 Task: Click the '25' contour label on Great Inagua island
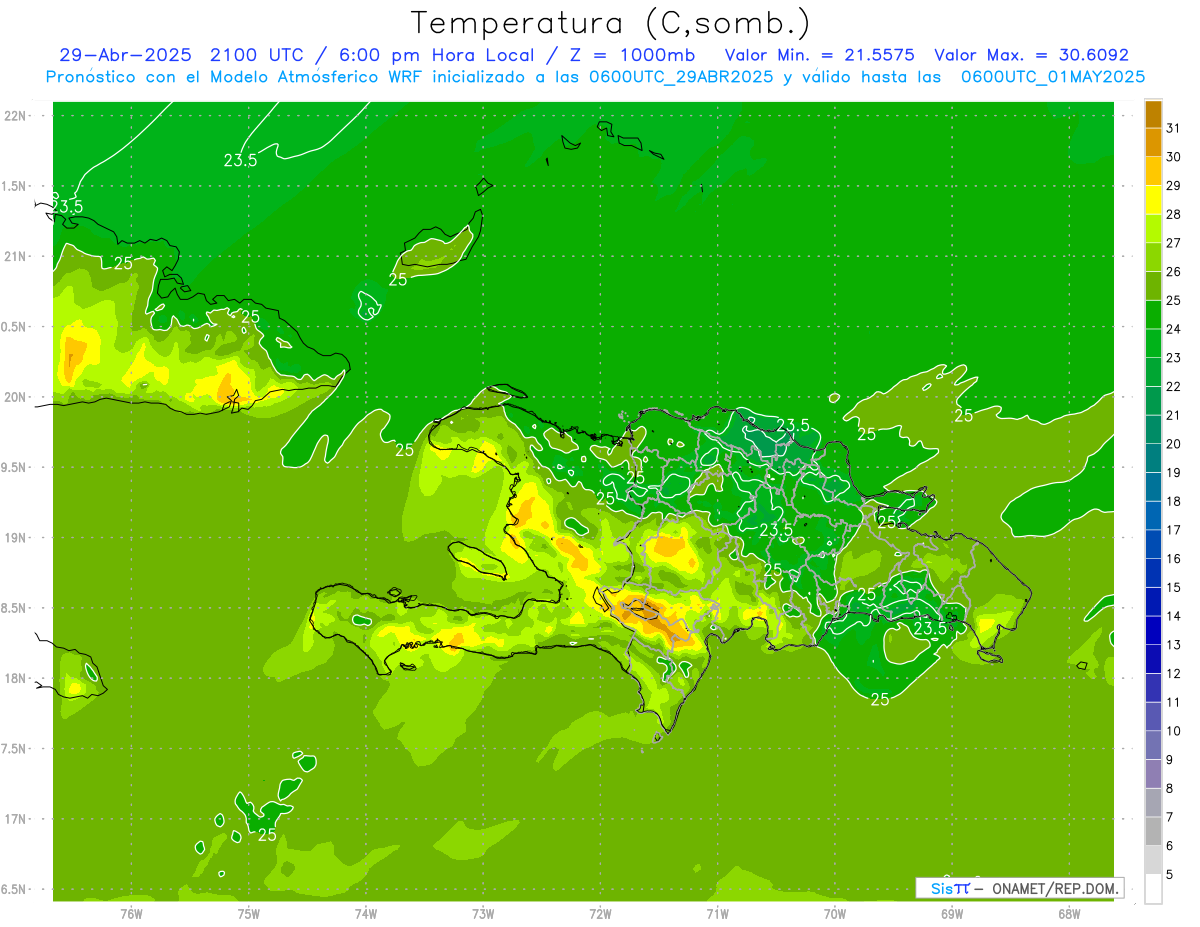[x=398, y=280]
